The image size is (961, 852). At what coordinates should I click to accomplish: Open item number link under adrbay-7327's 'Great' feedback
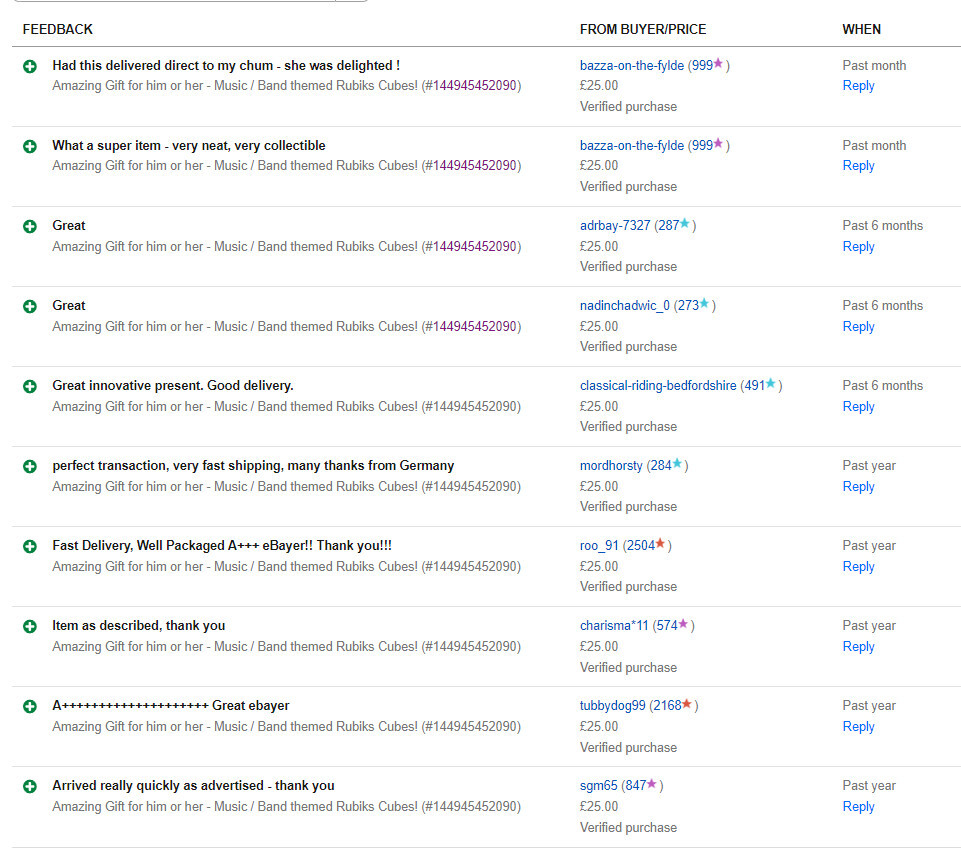click(475, 246)
